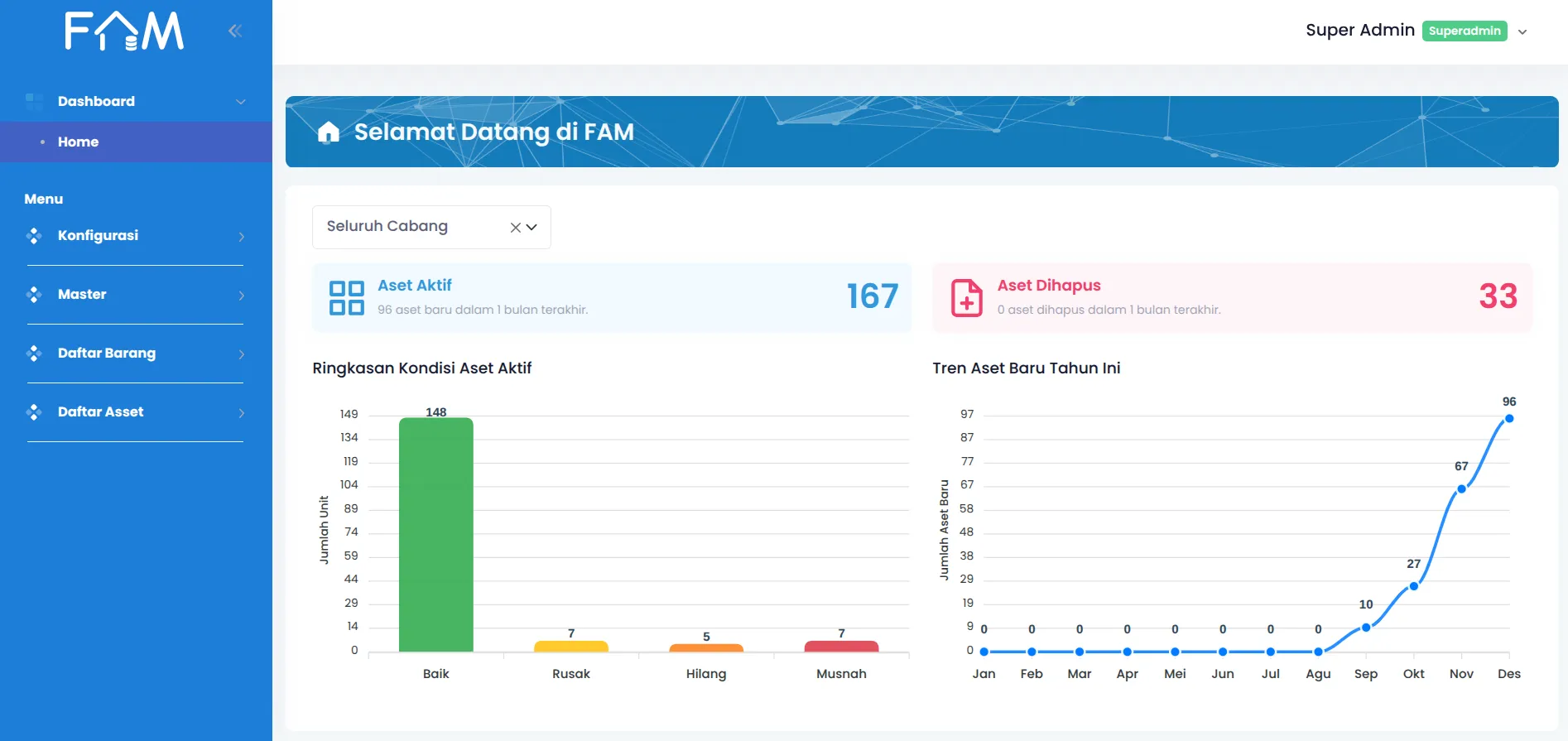Expand the Master submenu arrow

click(x=242, y=296)
